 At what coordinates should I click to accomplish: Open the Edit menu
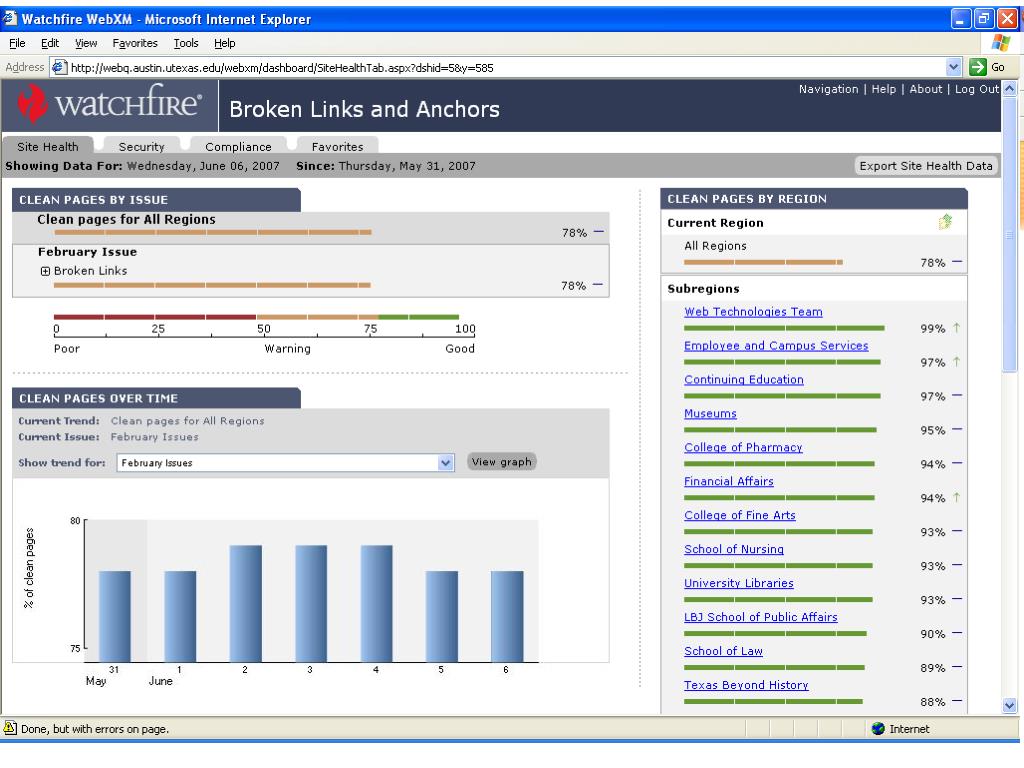[x=50, y=43]
